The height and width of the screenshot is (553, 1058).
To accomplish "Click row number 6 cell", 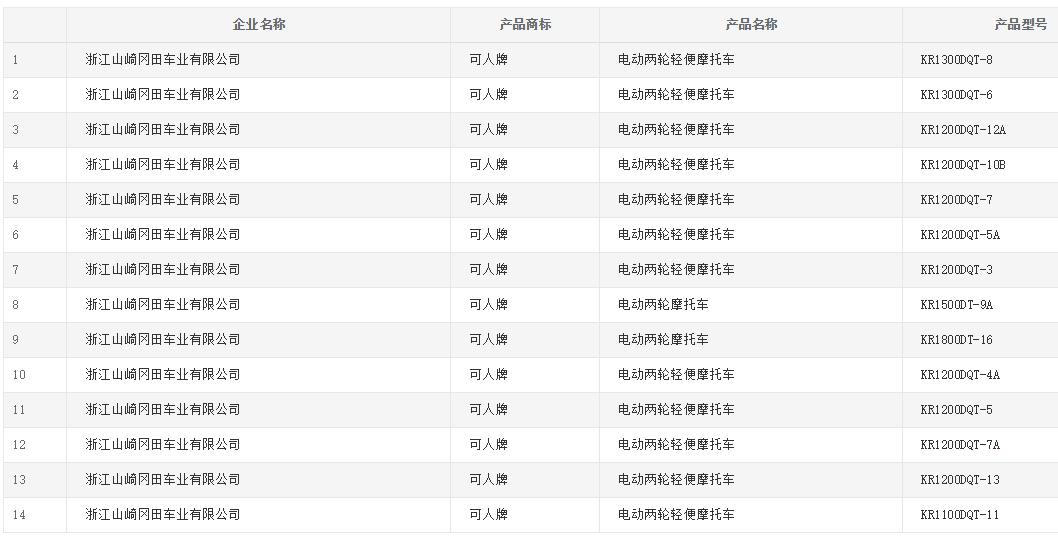I will pyautogui.click(x=35, y=235).
